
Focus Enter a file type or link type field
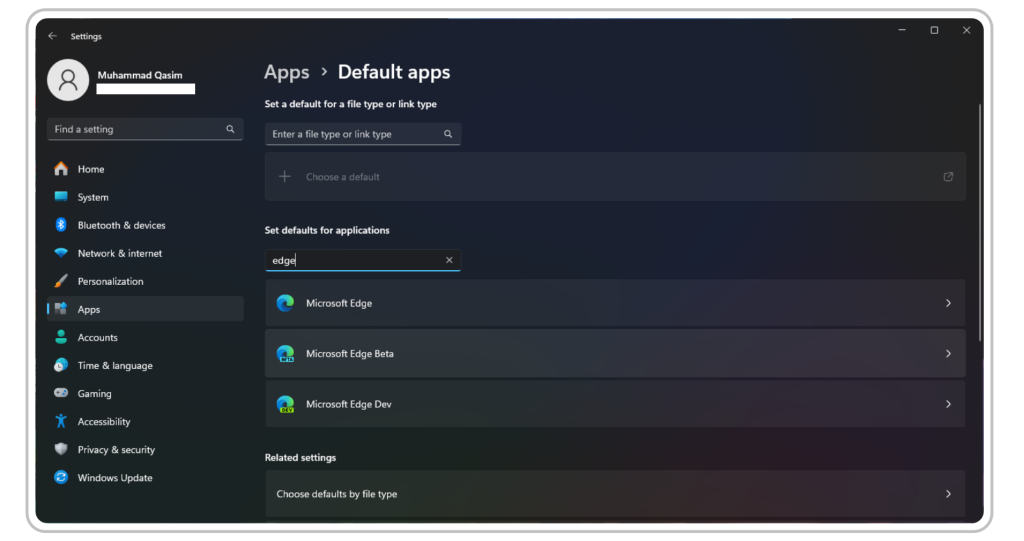point(363,134)
